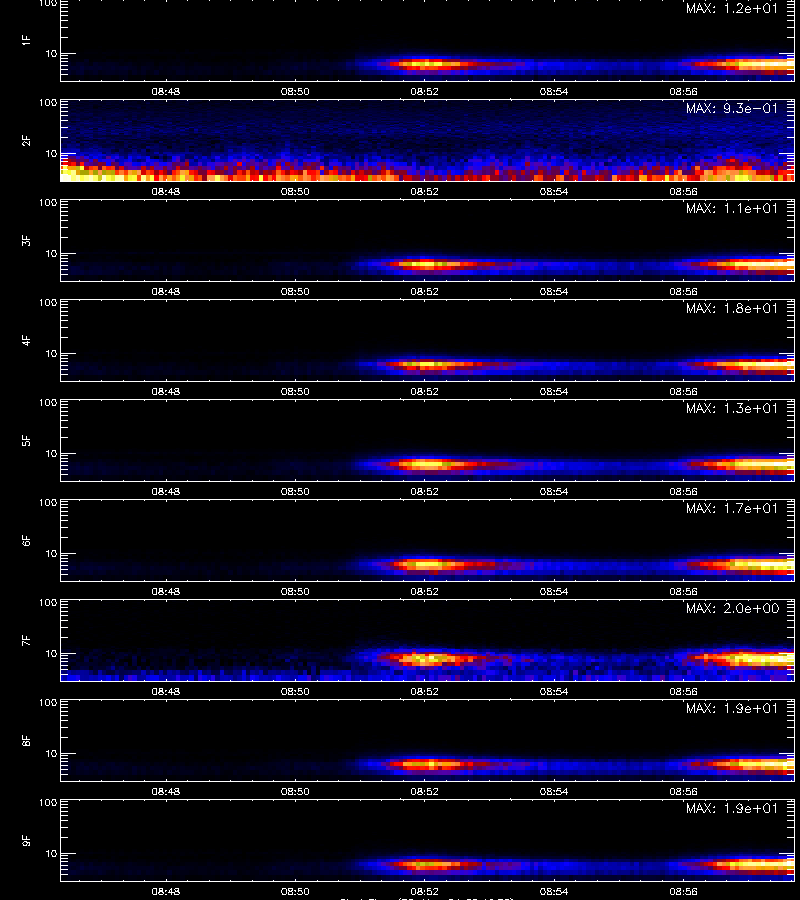The image size is (800, 900).
Task: Click the bright 08:52 burst in panel 7F
Action: pos(430,659)
